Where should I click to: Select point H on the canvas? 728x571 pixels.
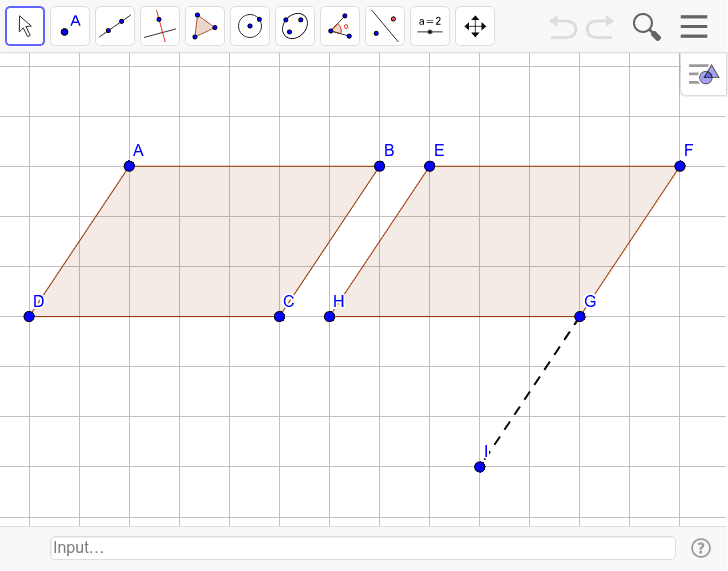(x=329, y=316)
